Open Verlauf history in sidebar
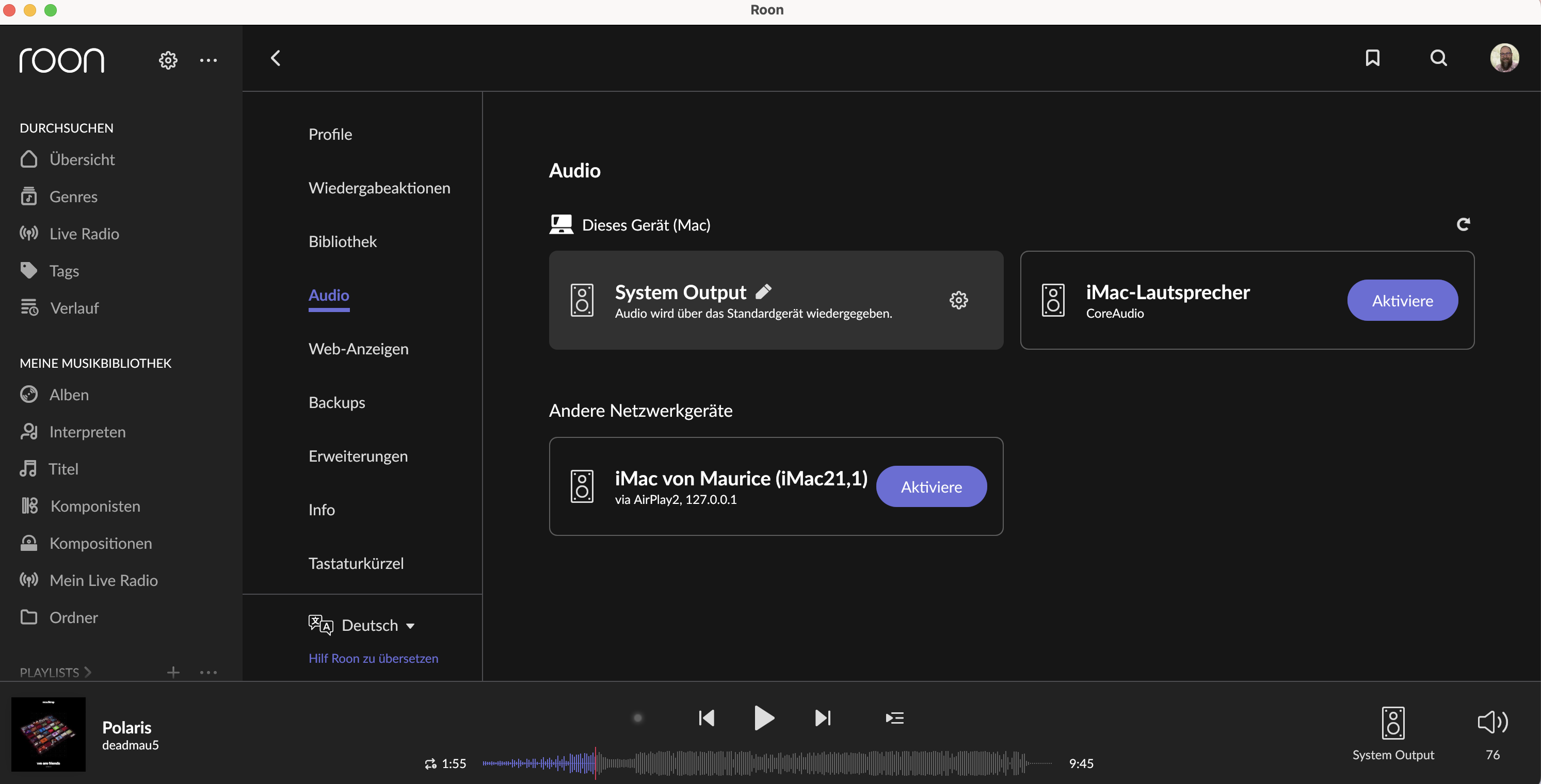Image resolution: width=1541 pixels, height=784 pixels. [59, 307]
